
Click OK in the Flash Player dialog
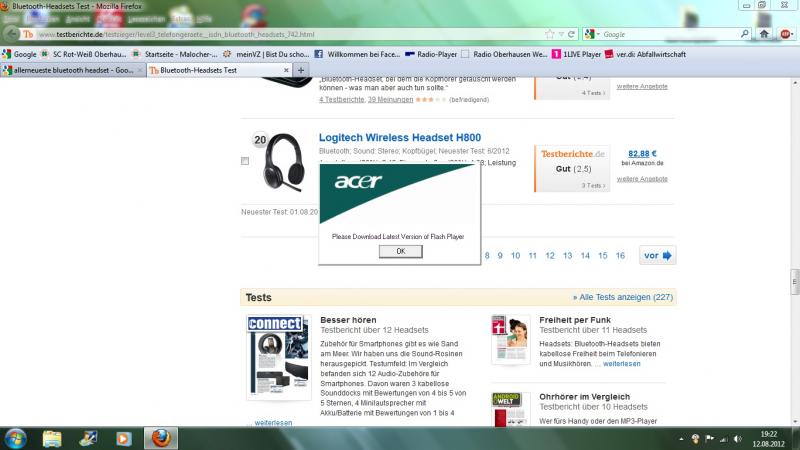400,251
